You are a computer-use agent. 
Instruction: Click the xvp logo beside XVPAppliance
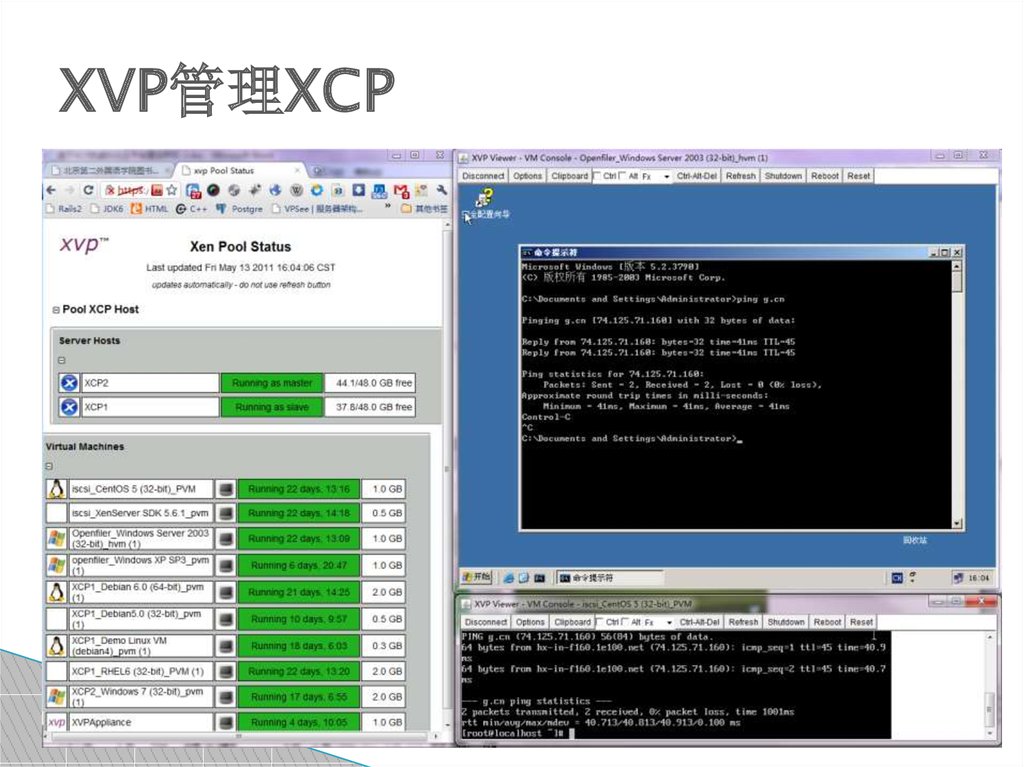tap(57, 722)
